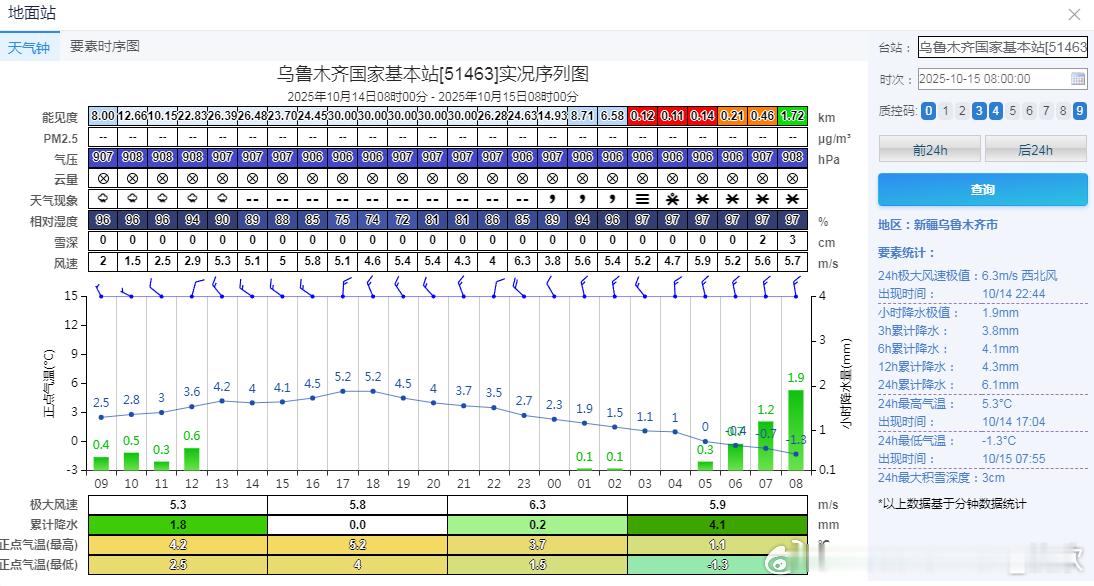This screenshot has height=586, width=1094.
Task: Select visibility value 6.58
Action: tap(613, 116)
